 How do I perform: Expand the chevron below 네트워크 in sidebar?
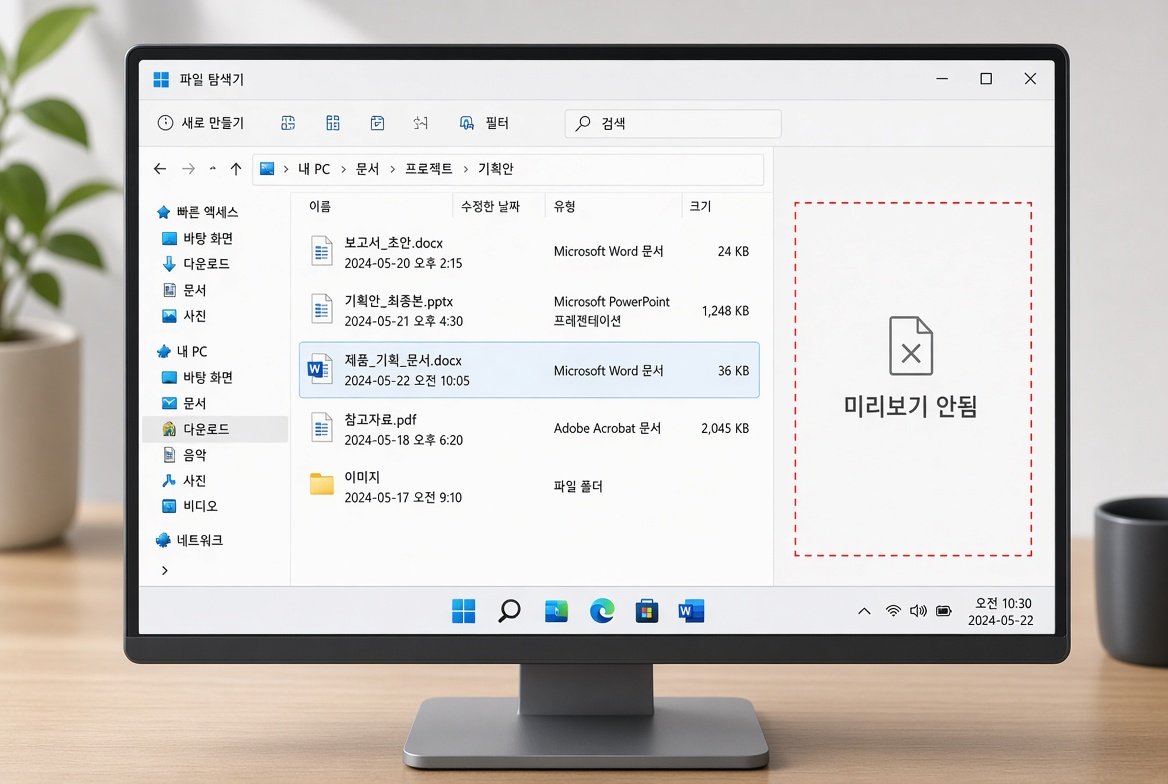tap(165, 571)
